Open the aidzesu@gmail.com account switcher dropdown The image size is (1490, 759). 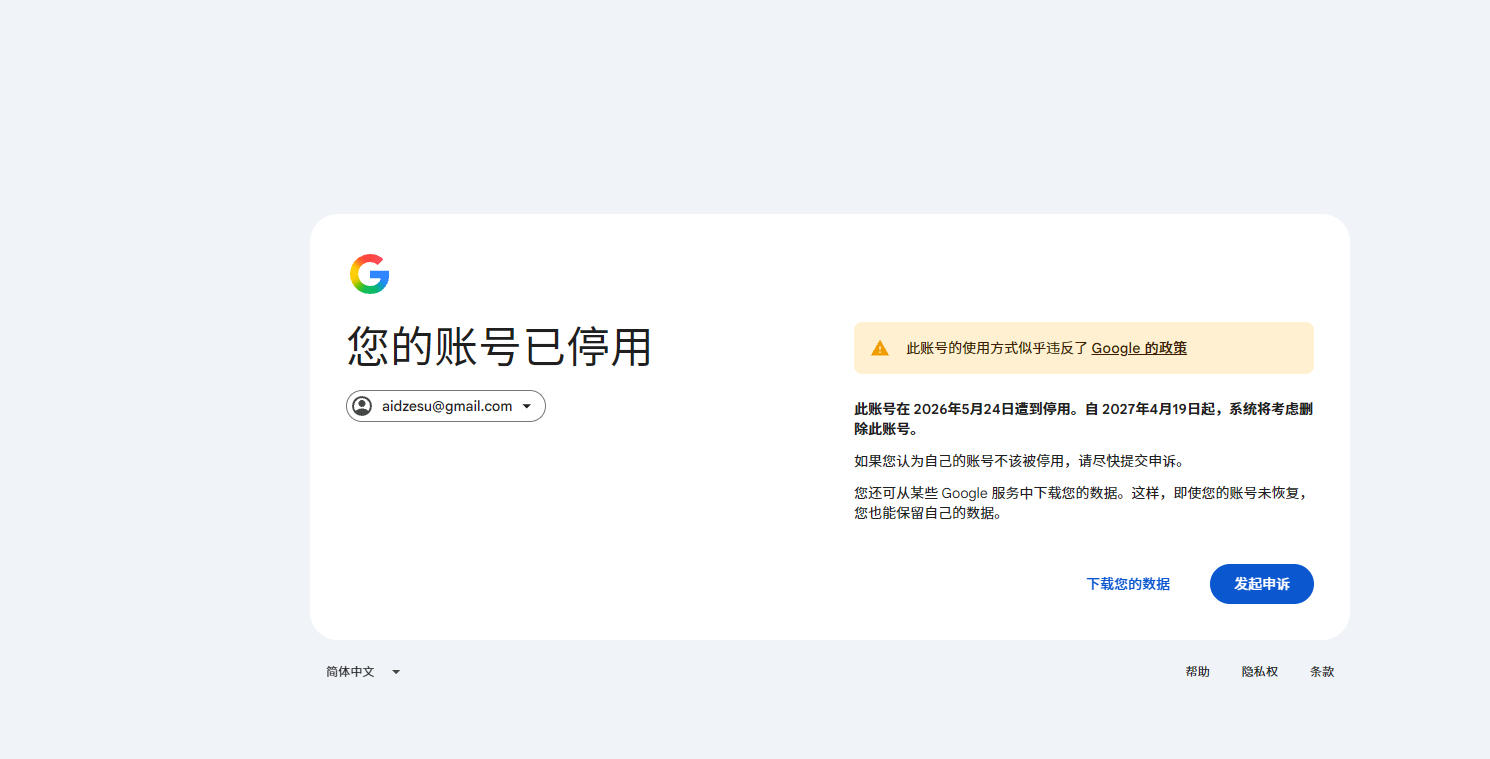446,406
